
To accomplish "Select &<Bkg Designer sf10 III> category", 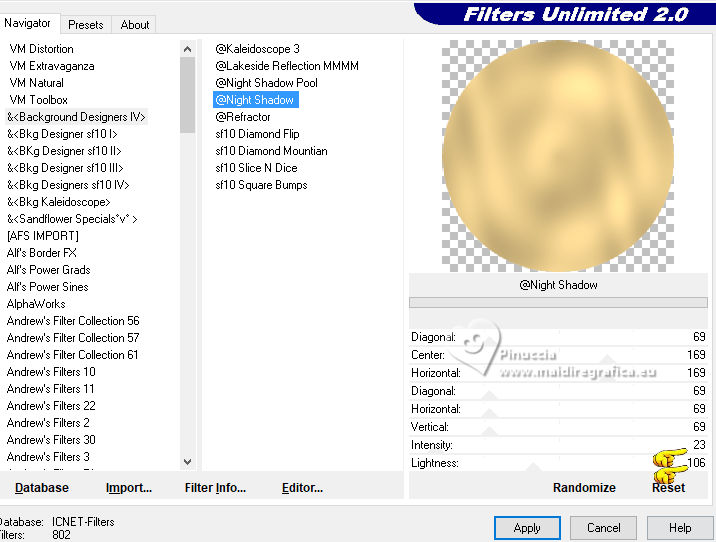I will 65,168.
